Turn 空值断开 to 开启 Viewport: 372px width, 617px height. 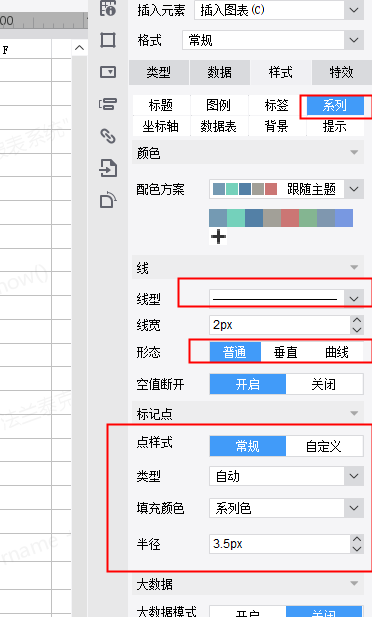tap(248, 384)
